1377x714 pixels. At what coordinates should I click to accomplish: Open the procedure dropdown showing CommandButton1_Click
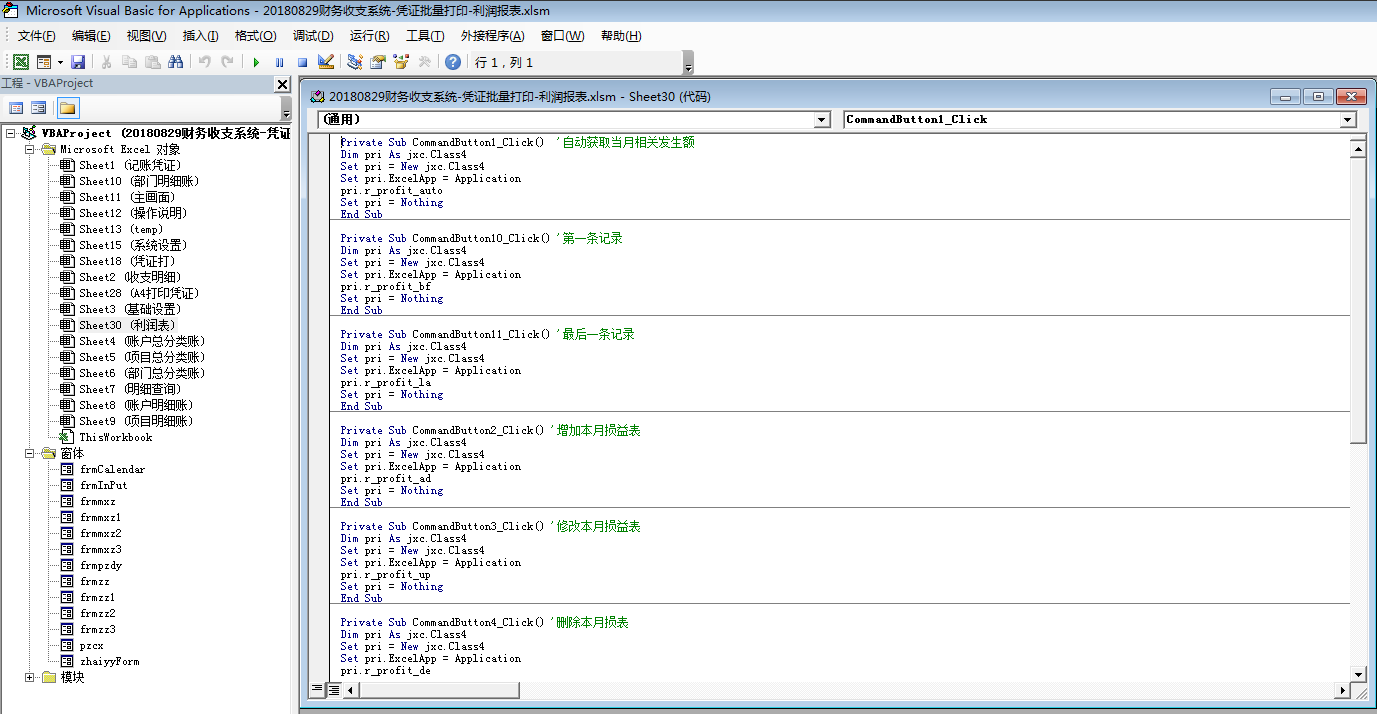(1348, 120)
